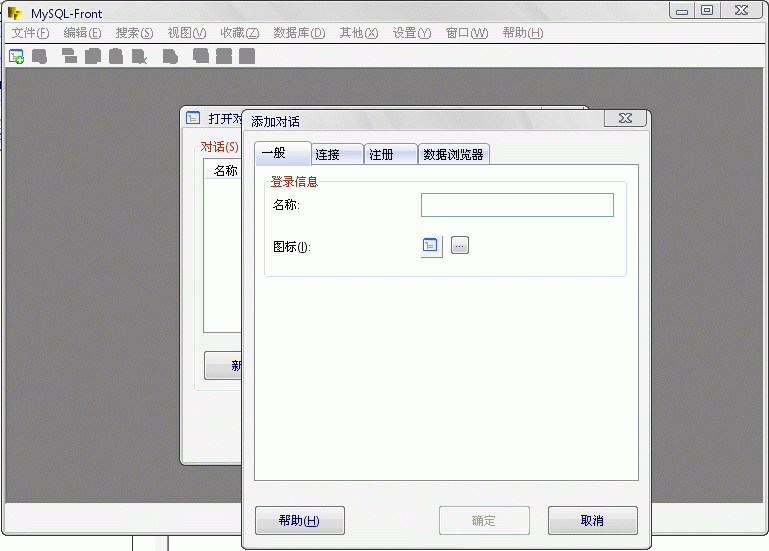Screen dimensions: 769x551
Task: Open the 窗口(W) menu
Action: pyautogui.click(x=467, y=33)
